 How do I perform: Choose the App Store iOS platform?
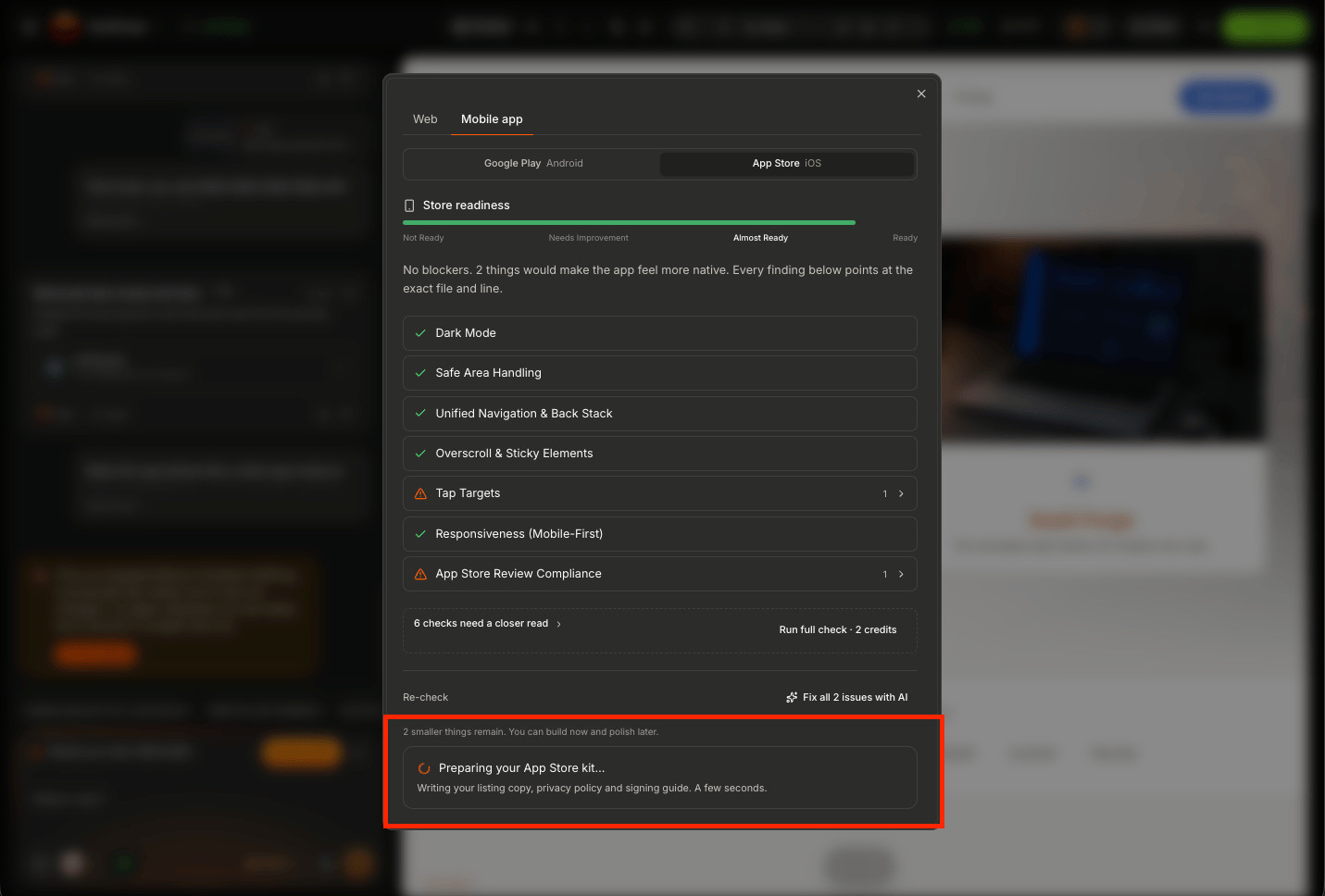tap(787, 164)
